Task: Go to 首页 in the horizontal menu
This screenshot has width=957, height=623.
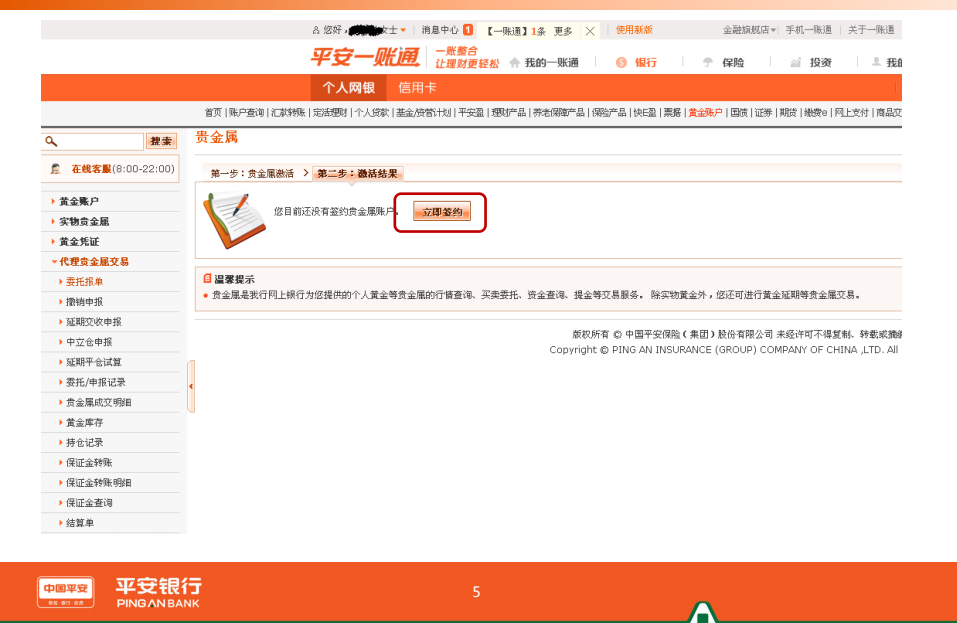Action: click(213, 112)
